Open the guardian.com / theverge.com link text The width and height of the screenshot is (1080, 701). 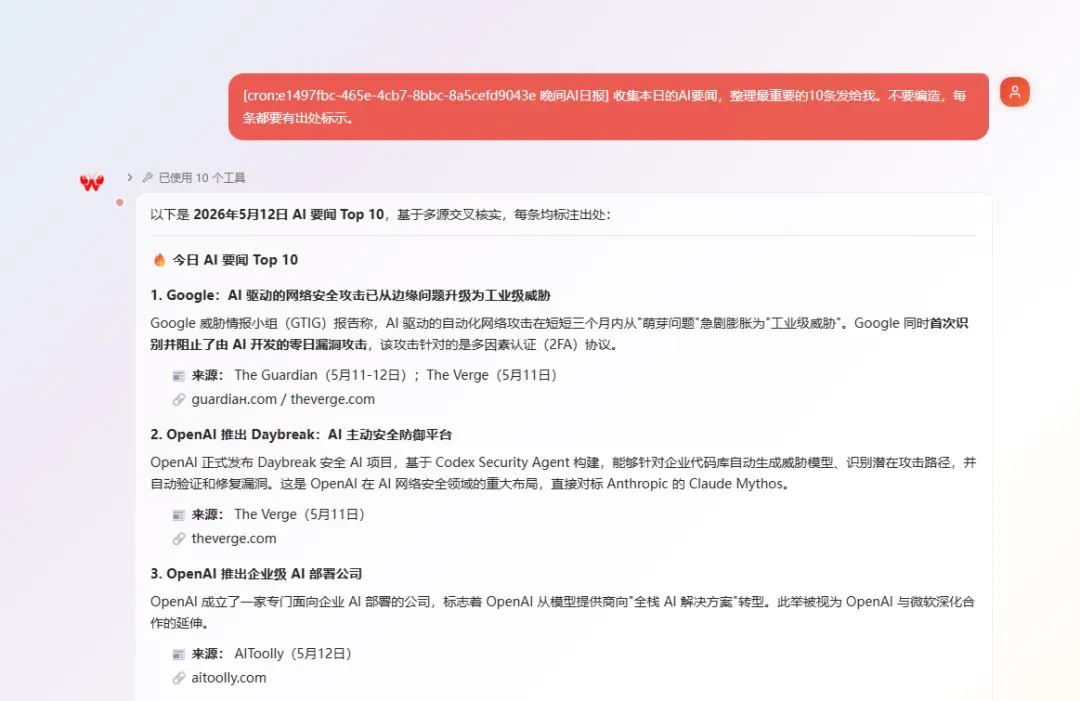pos(283,399)
